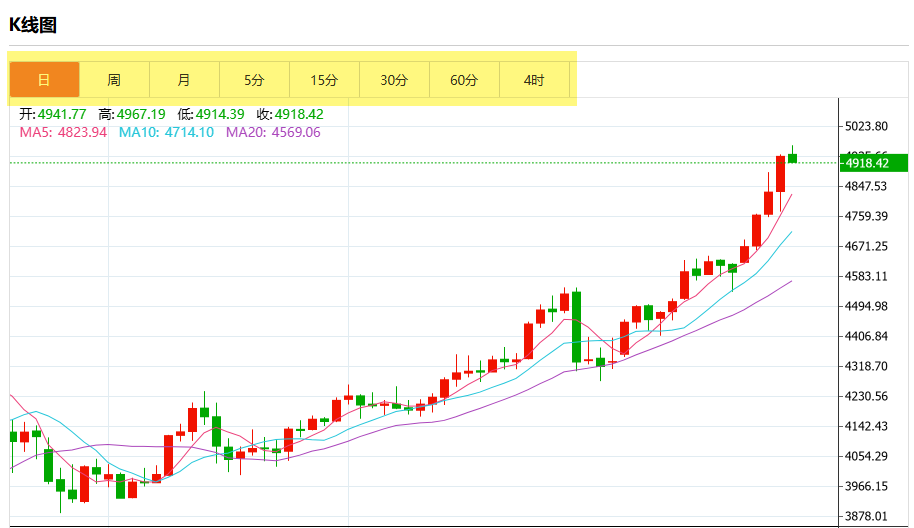Viewport: 914px width, 528px height.
Task: Switch chart to 5分 interval
Action: [x=254, y=80]
